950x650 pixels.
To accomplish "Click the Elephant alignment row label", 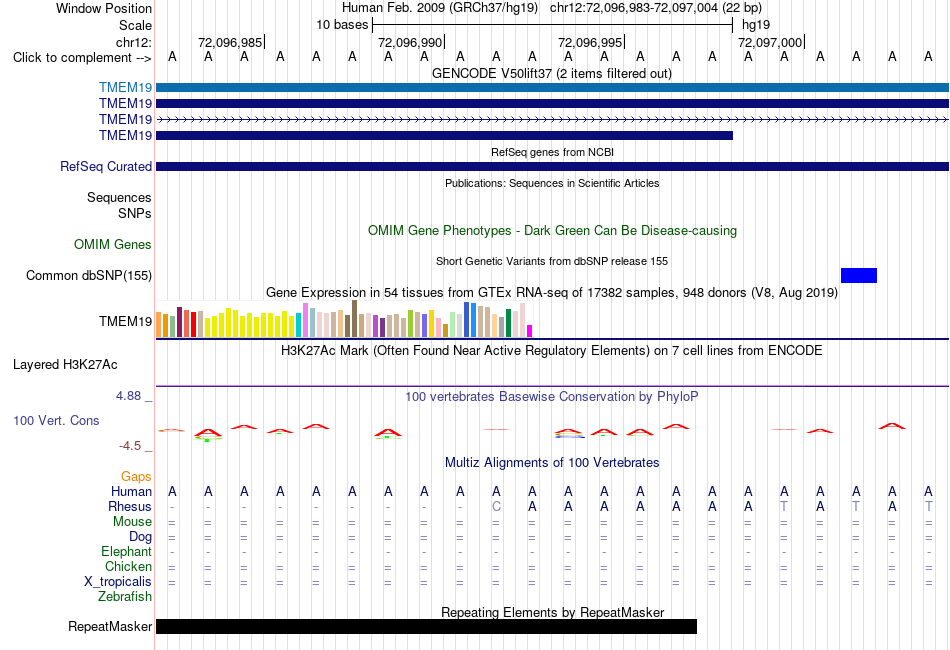I will (x=126, y=551).
